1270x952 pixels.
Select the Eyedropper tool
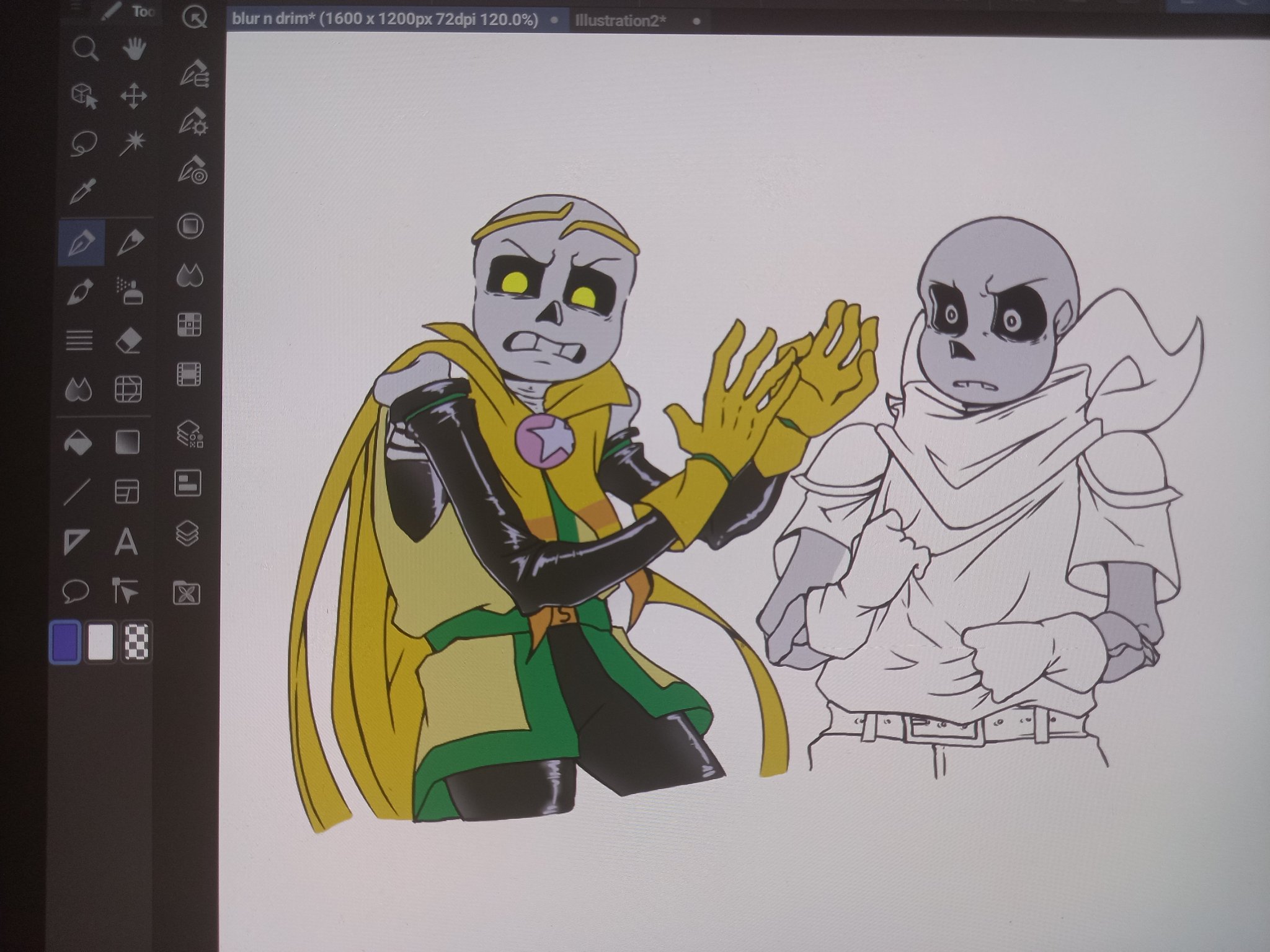click(x=82, y=192)
